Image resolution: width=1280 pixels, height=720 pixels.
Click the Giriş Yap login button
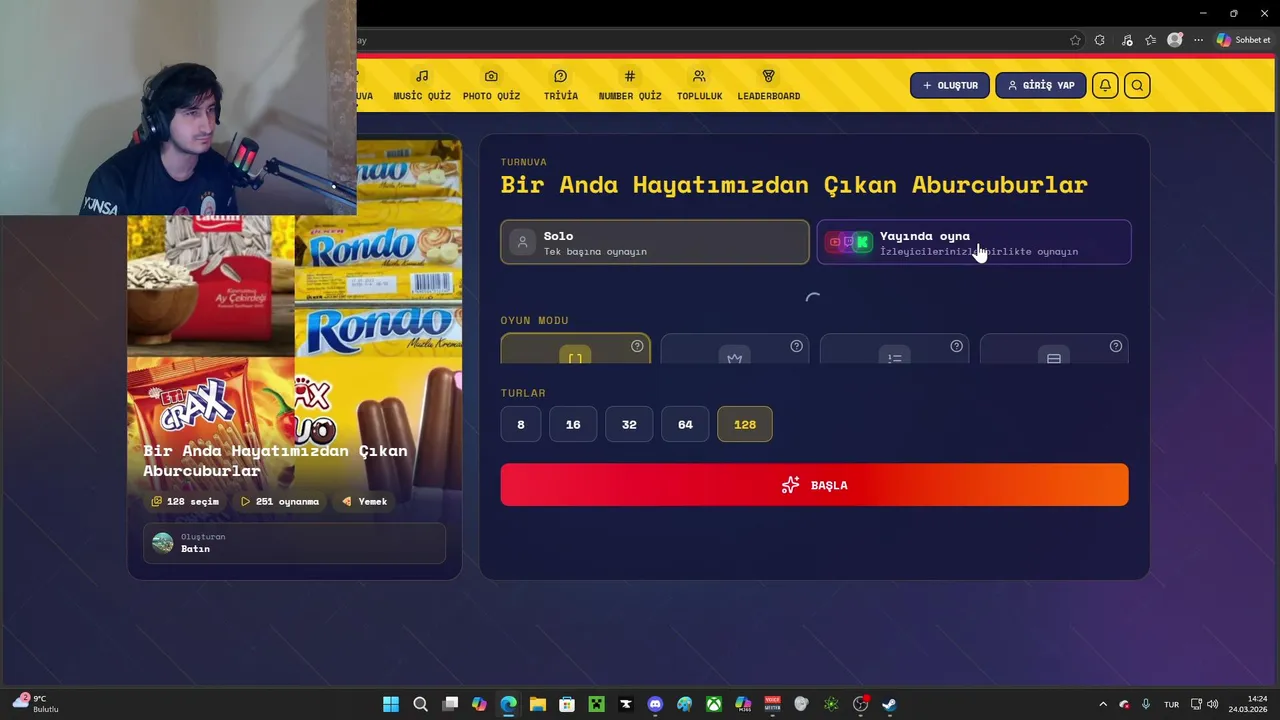click(x=1040, y=85)
